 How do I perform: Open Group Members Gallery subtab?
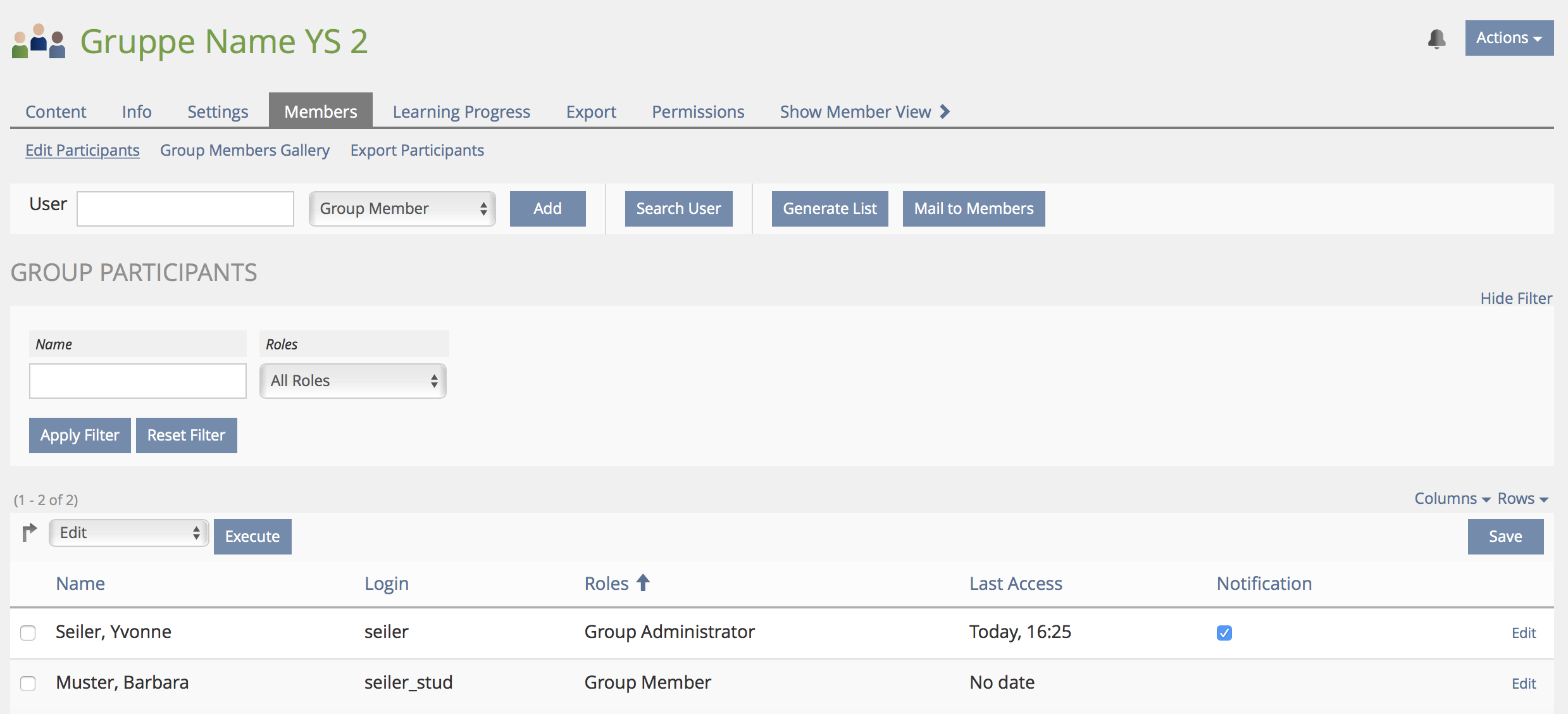(x=245, y=151)
